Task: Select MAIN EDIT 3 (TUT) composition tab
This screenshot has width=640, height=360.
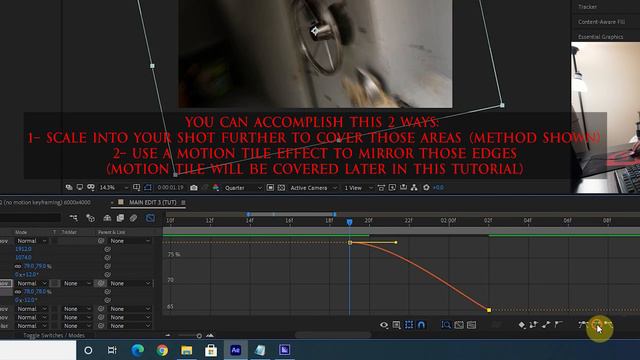Action: click(x=152, y=202)
